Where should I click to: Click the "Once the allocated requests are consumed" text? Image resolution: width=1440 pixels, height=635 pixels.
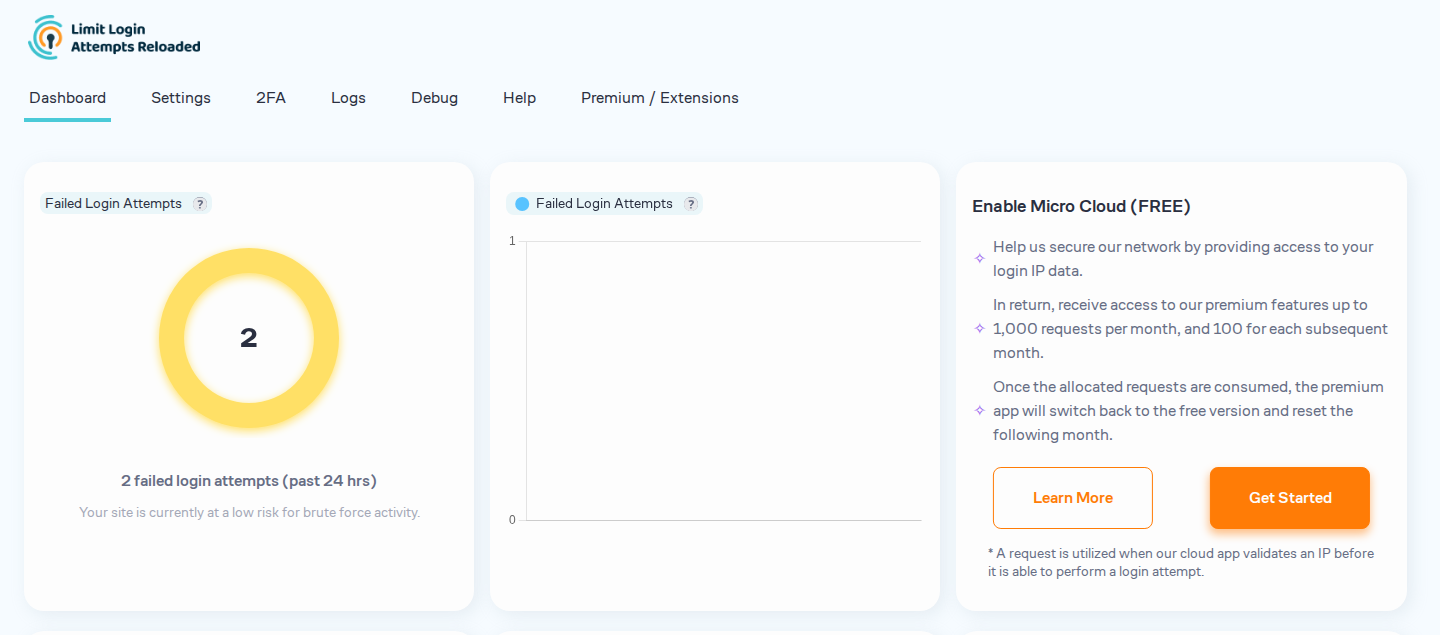point(1188,411)
